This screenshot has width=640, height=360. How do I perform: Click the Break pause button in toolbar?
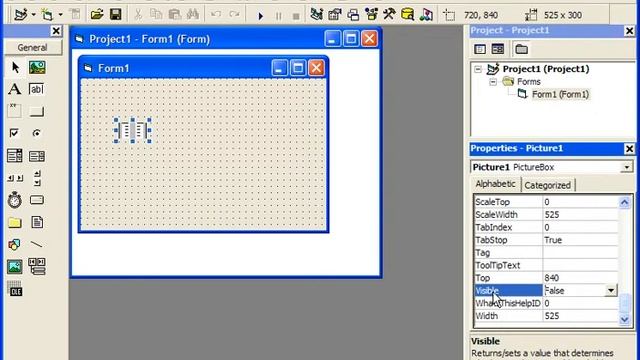pyautogui.click(x=278, y=16)
